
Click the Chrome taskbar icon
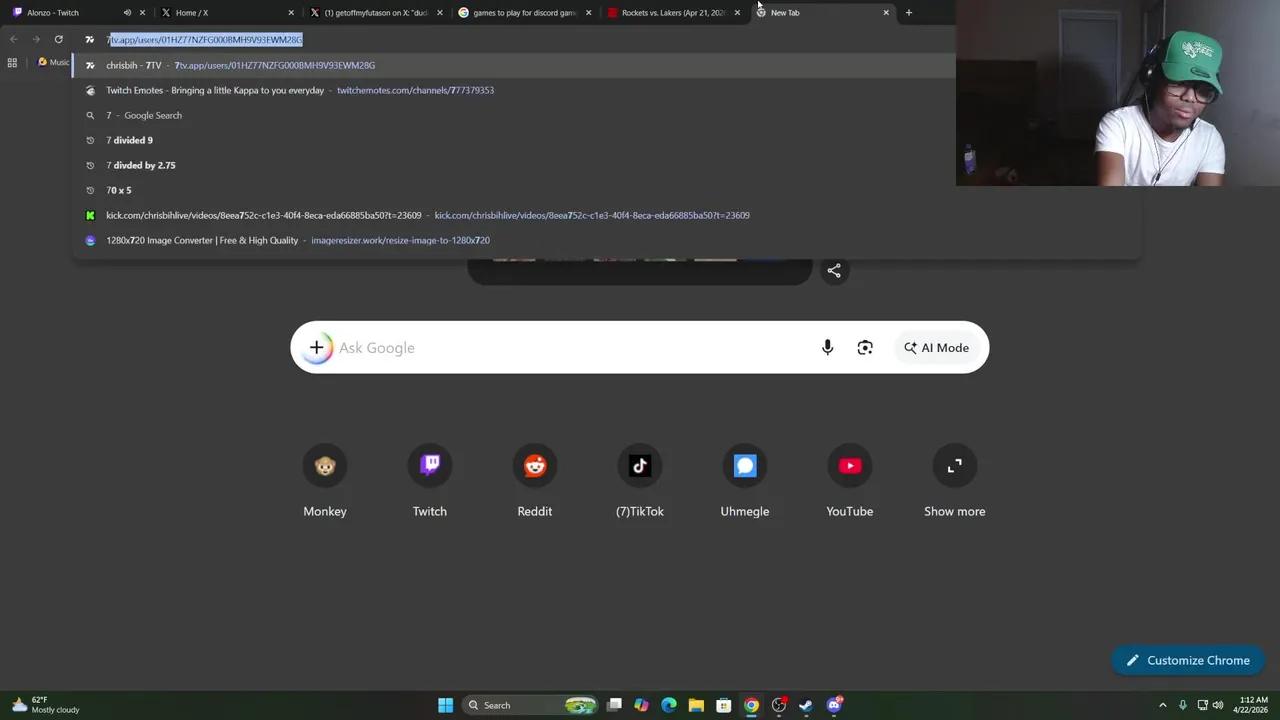tap(751, 705)
